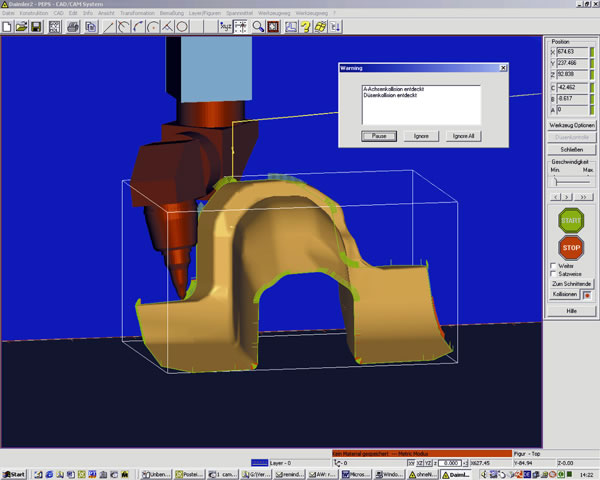Enable the Weiter checkbox
Screen dimensions: 600x480
(x=555, y=266)
